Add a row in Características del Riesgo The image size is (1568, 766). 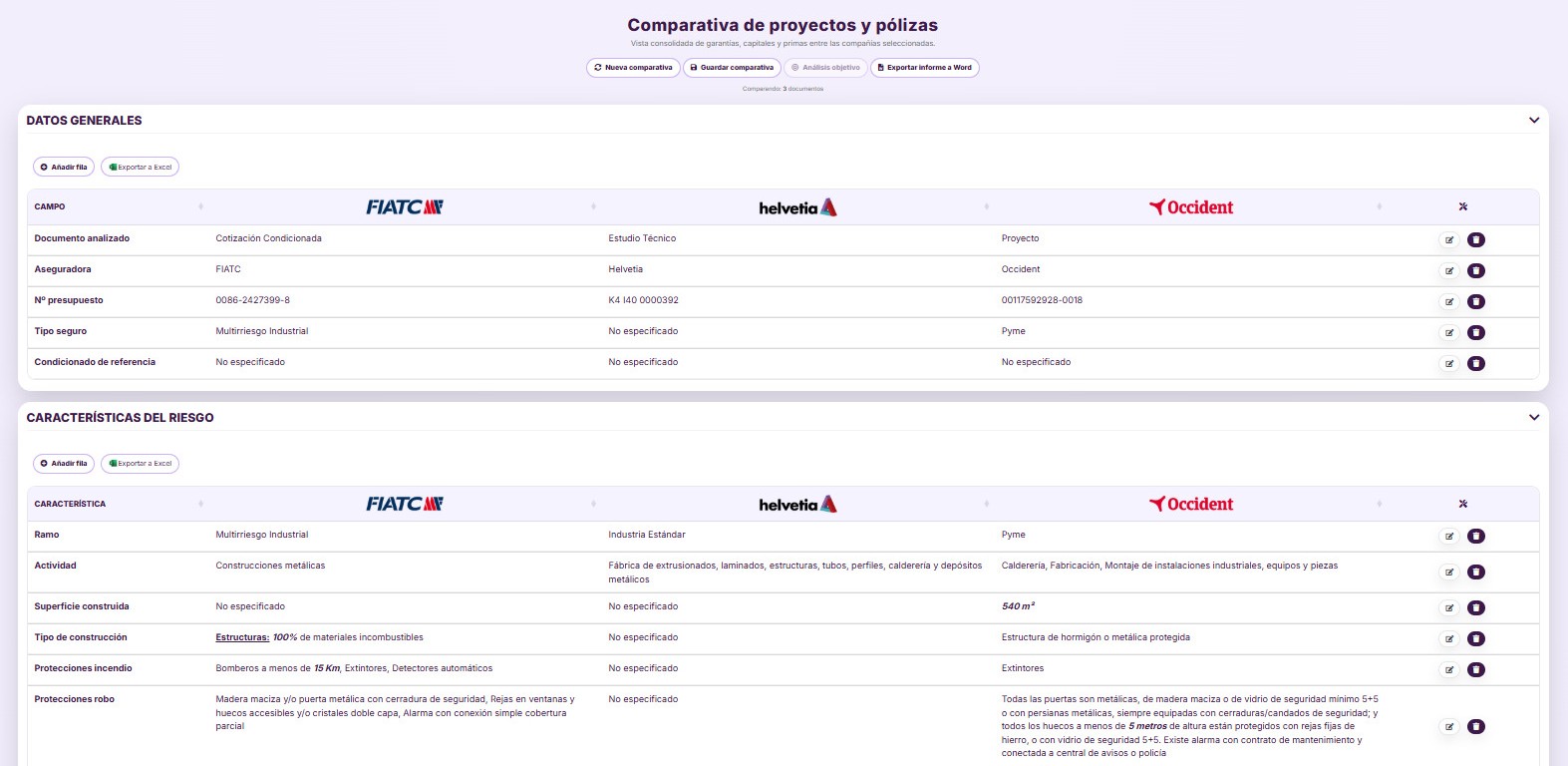coord(64,464)
